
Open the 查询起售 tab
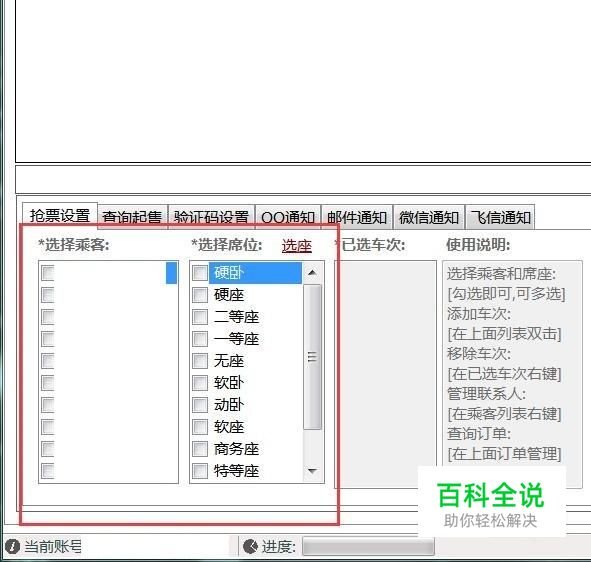tap(132, 217)
